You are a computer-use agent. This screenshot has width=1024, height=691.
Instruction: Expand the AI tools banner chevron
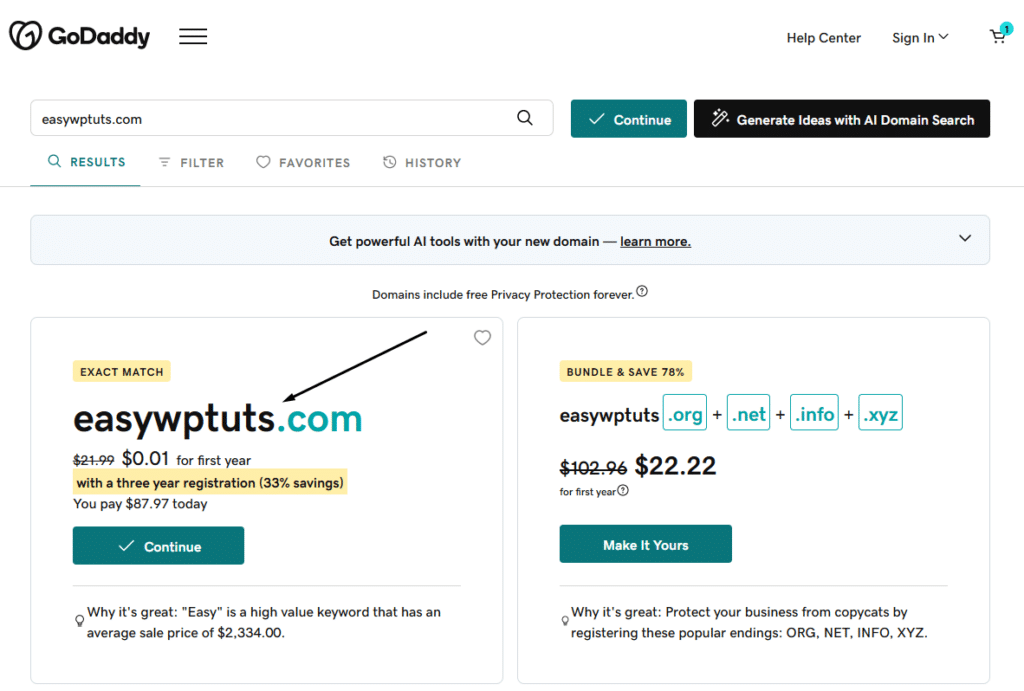965,239
